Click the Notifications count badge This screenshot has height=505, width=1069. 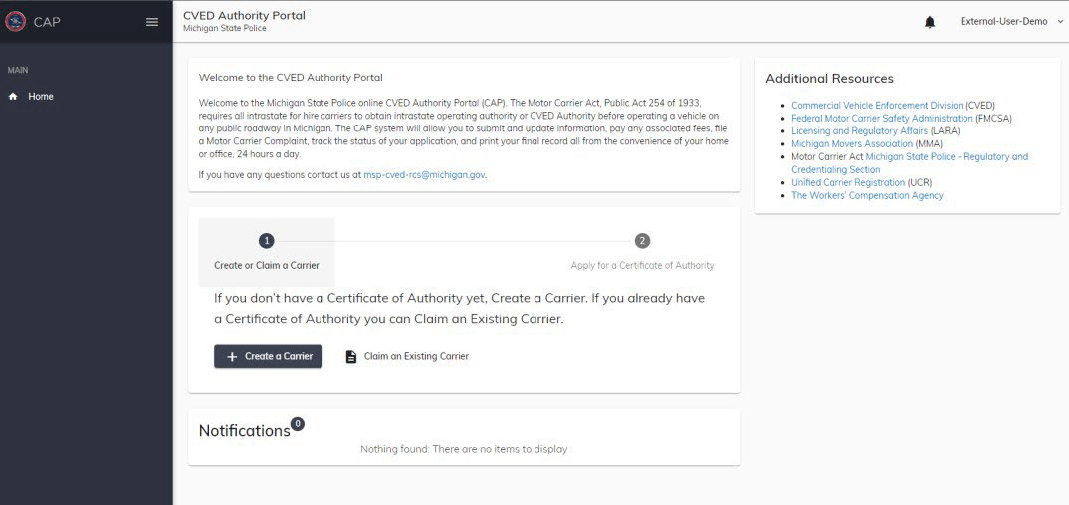pos(297,424)
